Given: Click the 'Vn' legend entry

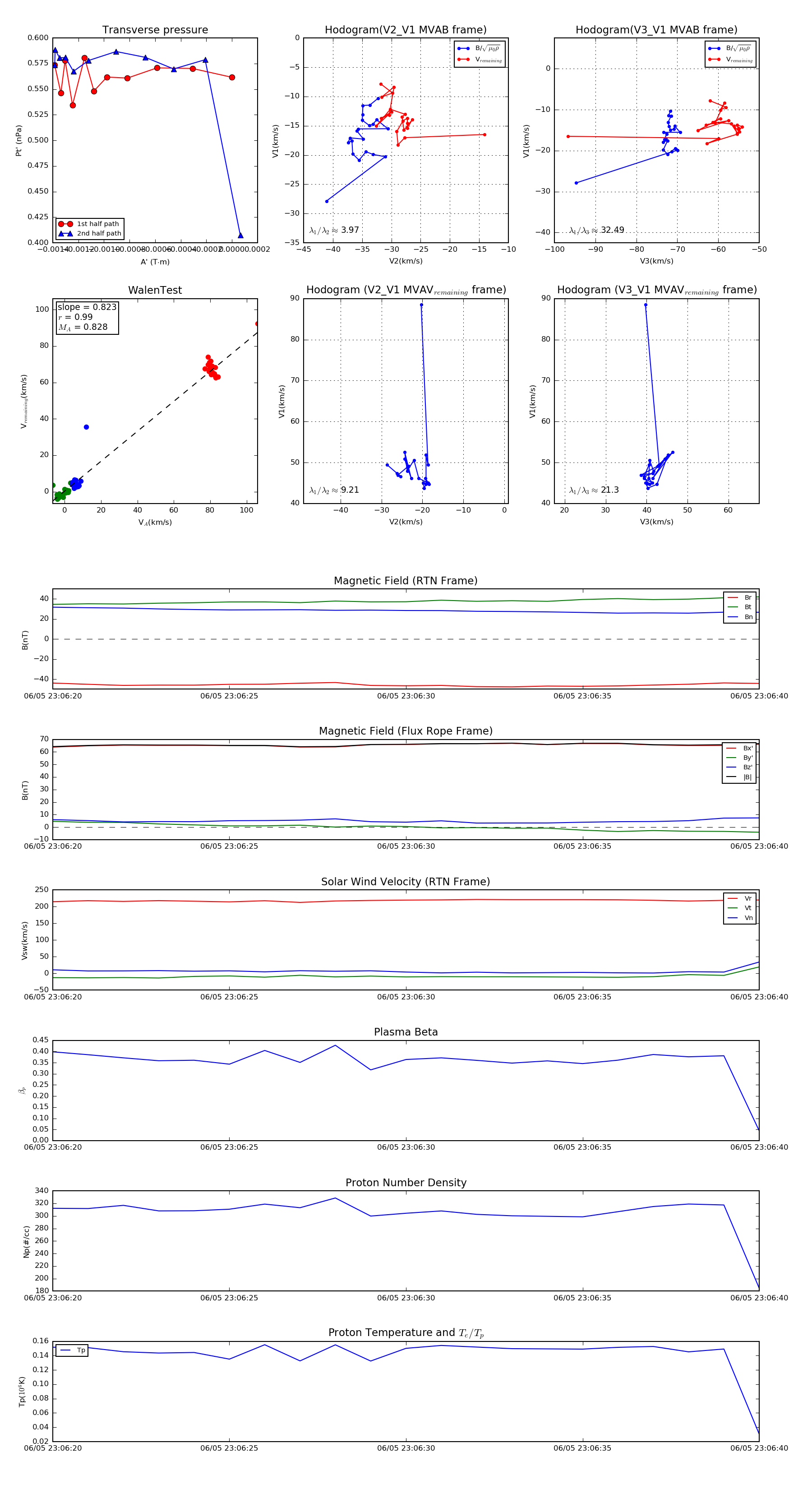Looking at the screenshot, I should [x=740, y=918].
